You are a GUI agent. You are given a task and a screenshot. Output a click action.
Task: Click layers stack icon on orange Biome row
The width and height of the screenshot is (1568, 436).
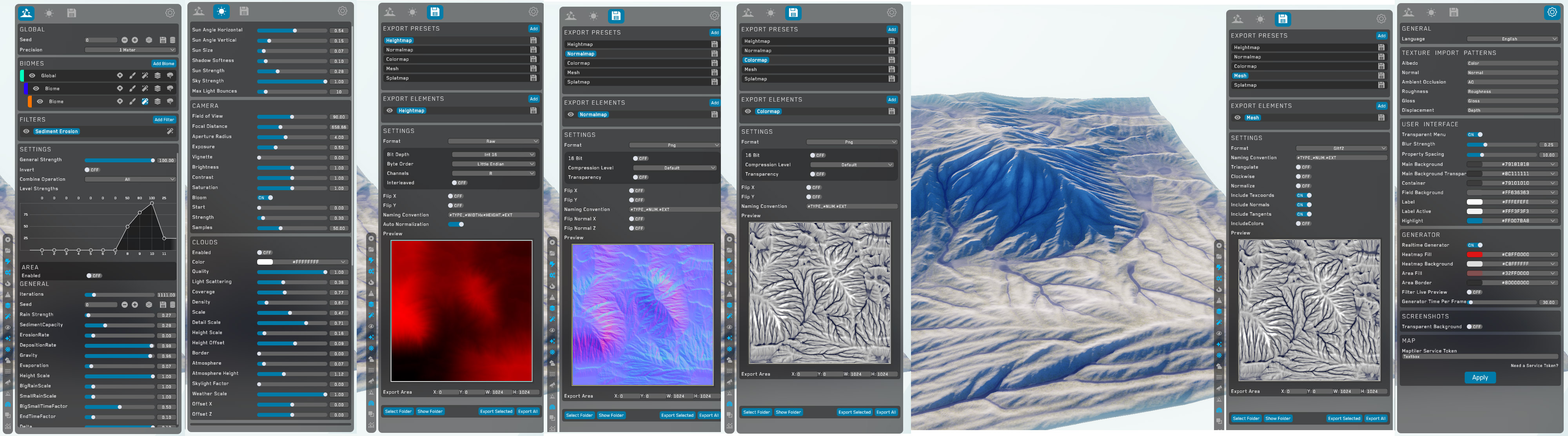158,102
